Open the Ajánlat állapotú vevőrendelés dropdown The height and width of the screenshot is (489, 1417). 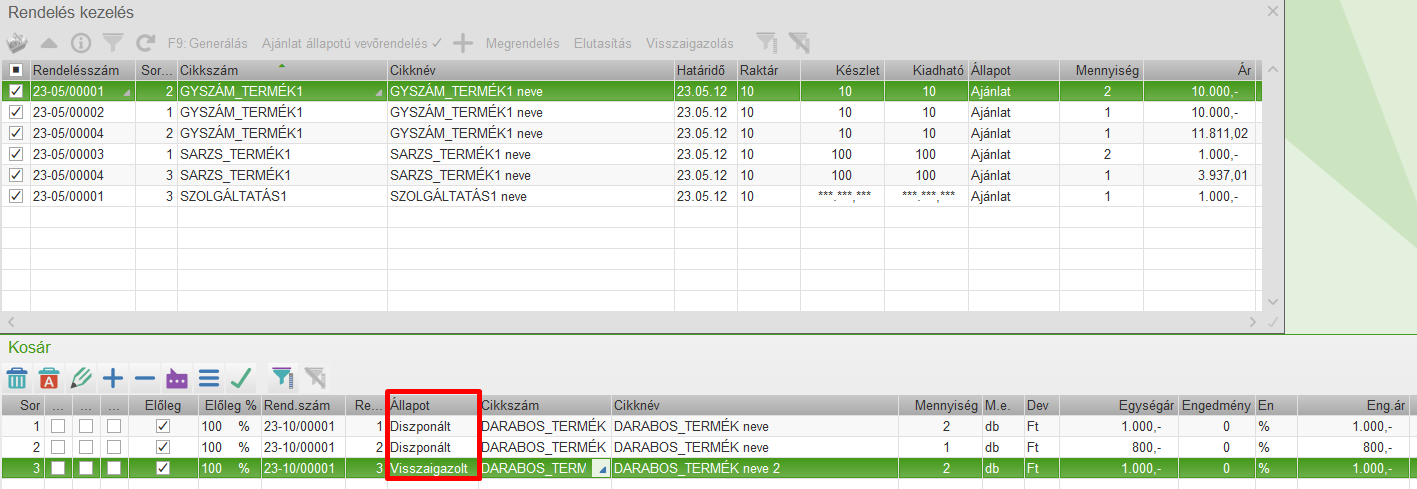[351, 44]
